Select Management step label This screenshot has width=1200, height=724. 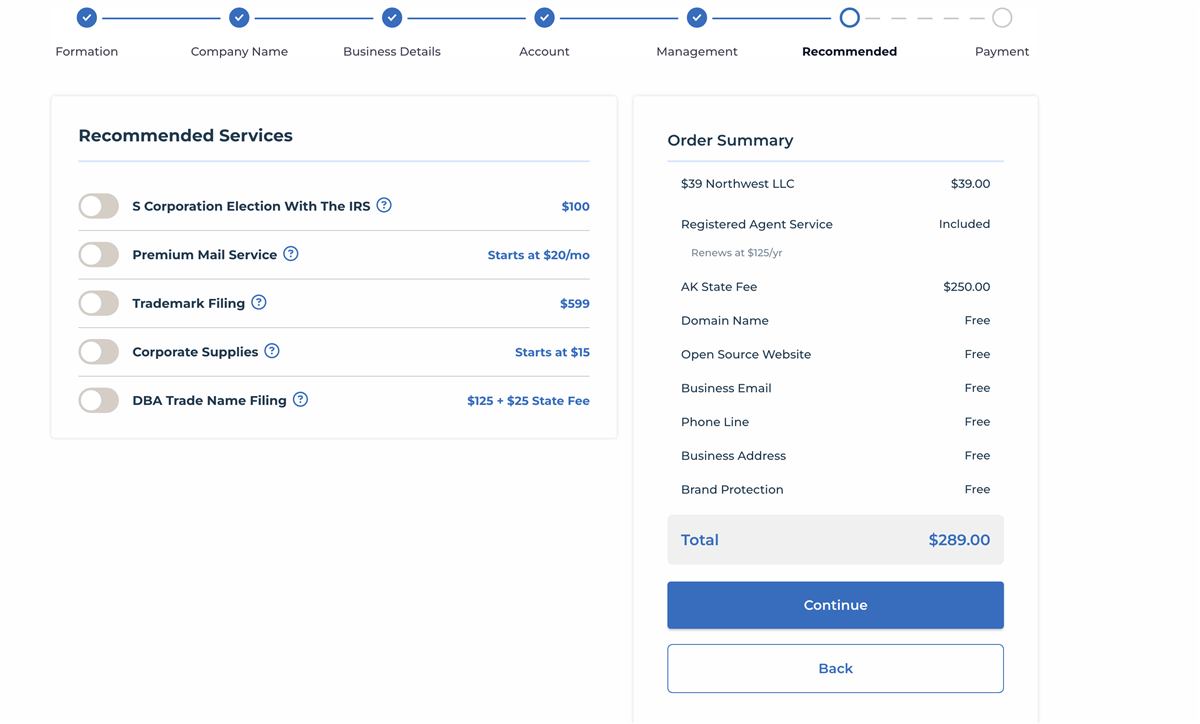tap(697, 51)
